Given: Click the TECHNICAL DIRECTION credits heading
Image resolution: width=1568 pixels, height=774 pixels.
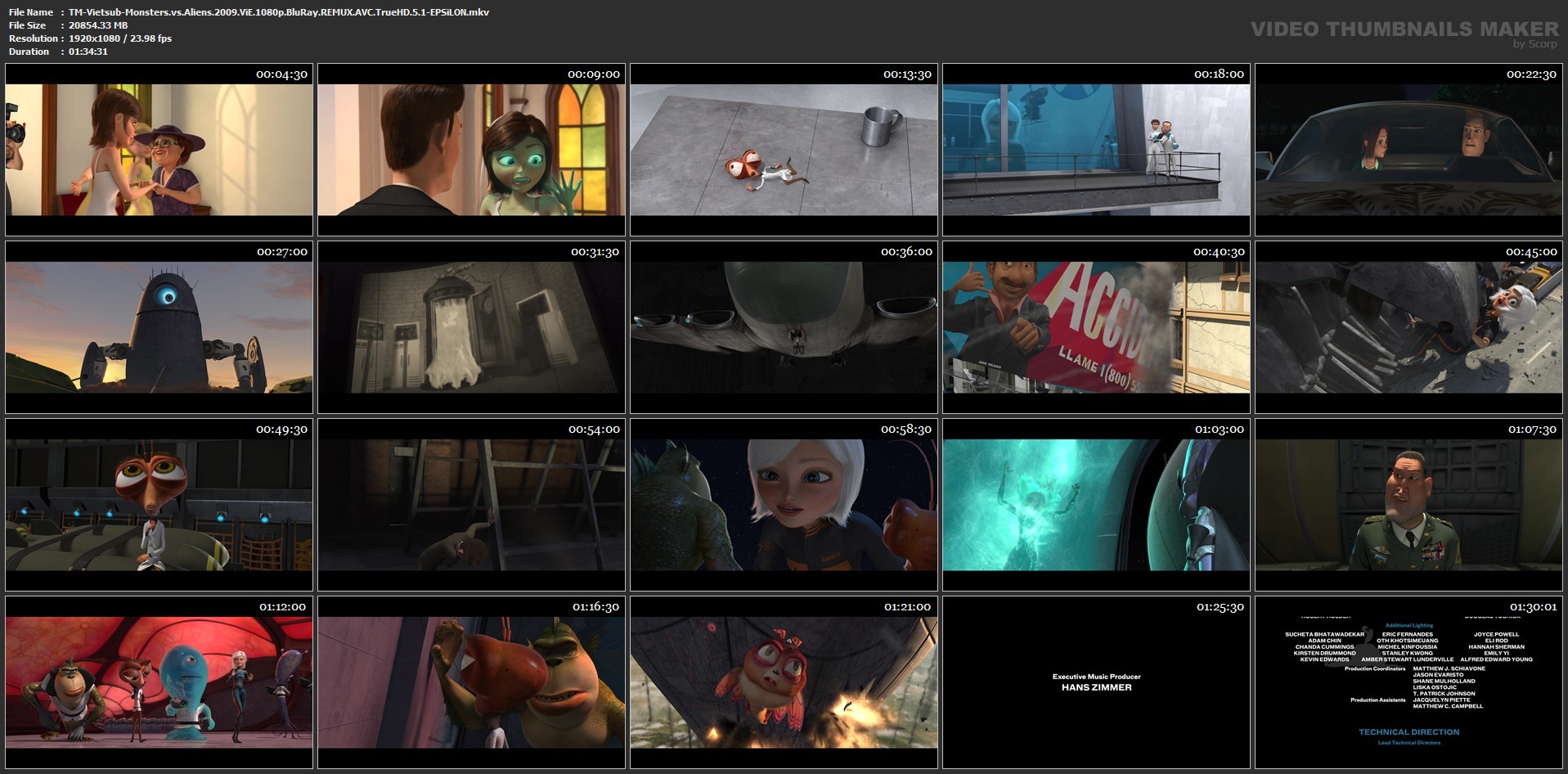Looking at the screenshot, I should pos(1409,732).
